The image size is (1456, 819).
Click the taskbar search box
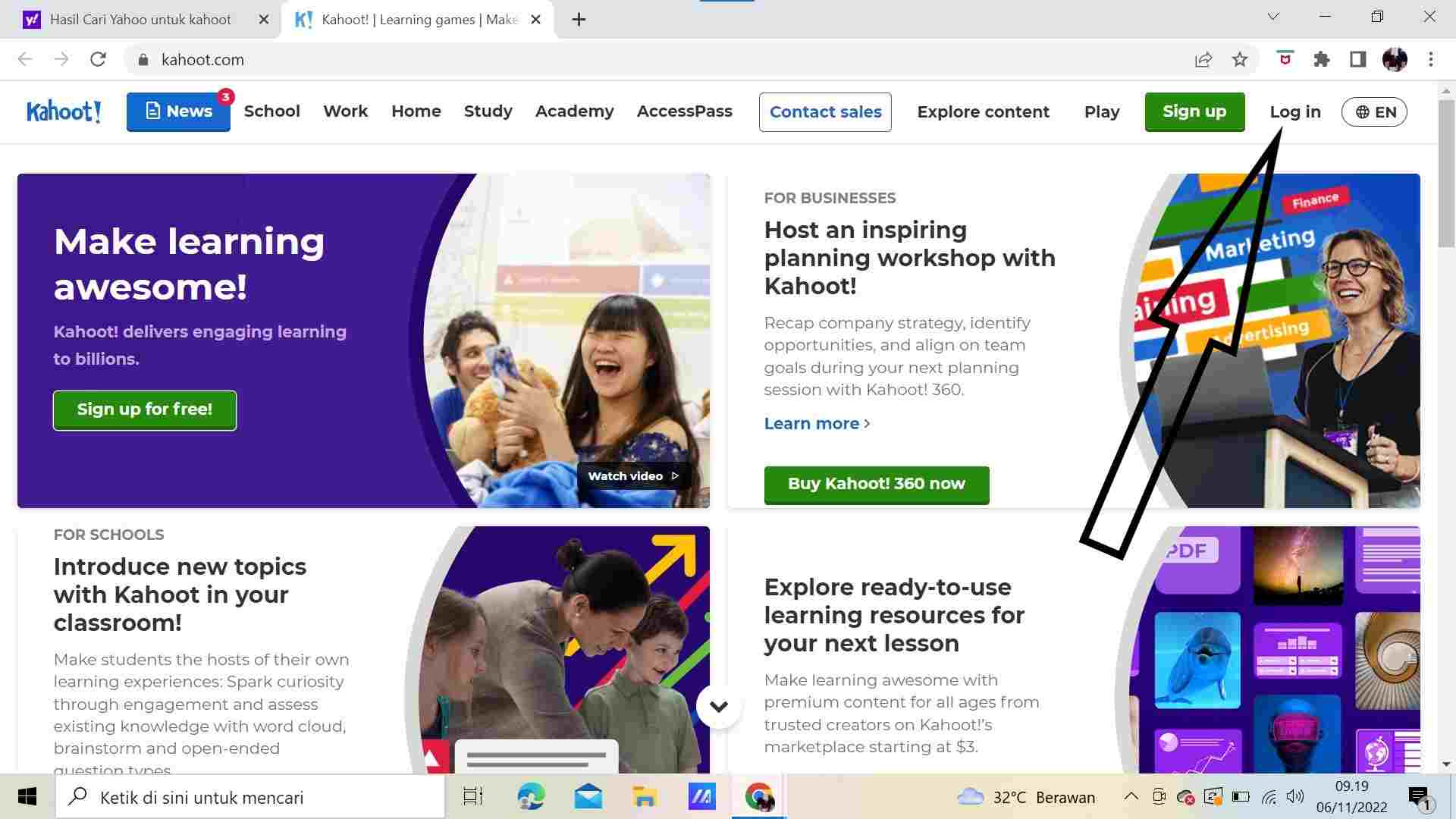tap(249, 797)
